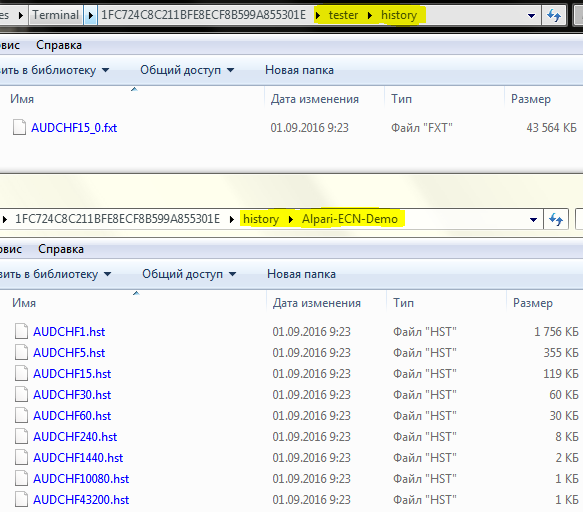The image size is (583, 512).
Task: Click Alpari-ECN-Demo breadcrumb
Action: click(x=350, y=219)
